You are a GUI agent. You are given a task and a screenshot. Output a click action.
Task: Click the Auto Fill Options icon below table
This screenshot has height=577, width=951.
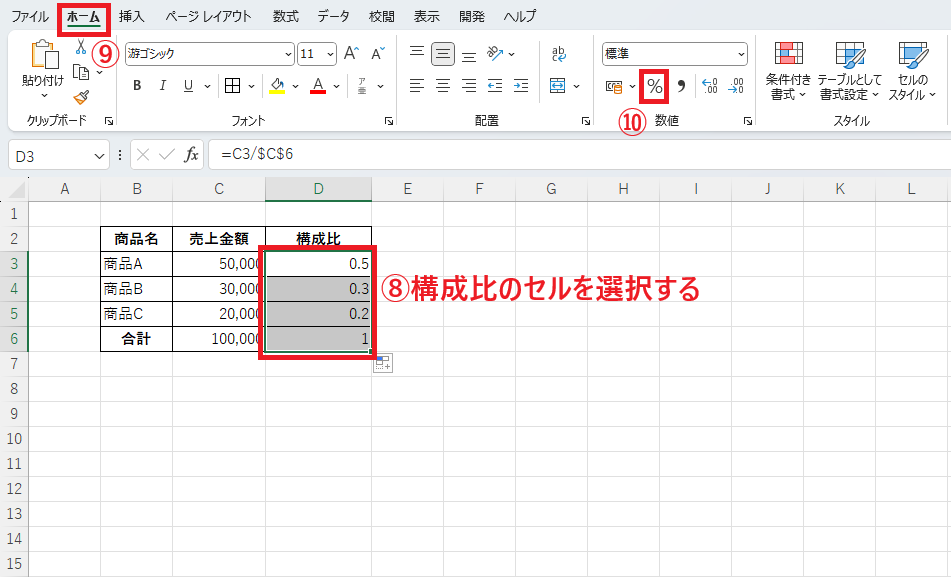383,363
